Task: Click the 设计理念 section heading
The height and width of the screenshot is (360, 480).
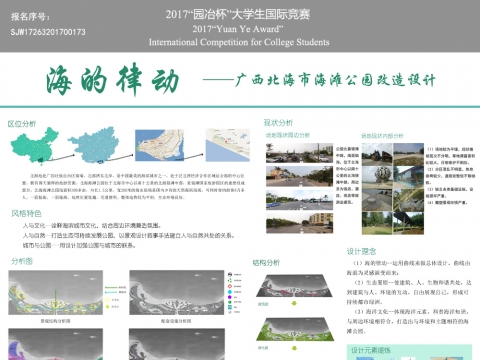Action: (361, 251)
